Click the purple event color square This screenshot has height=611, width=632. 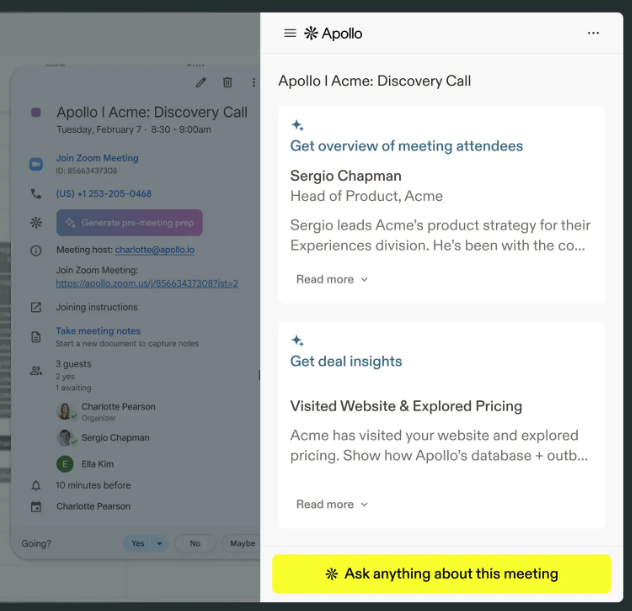tap(36, 112)
